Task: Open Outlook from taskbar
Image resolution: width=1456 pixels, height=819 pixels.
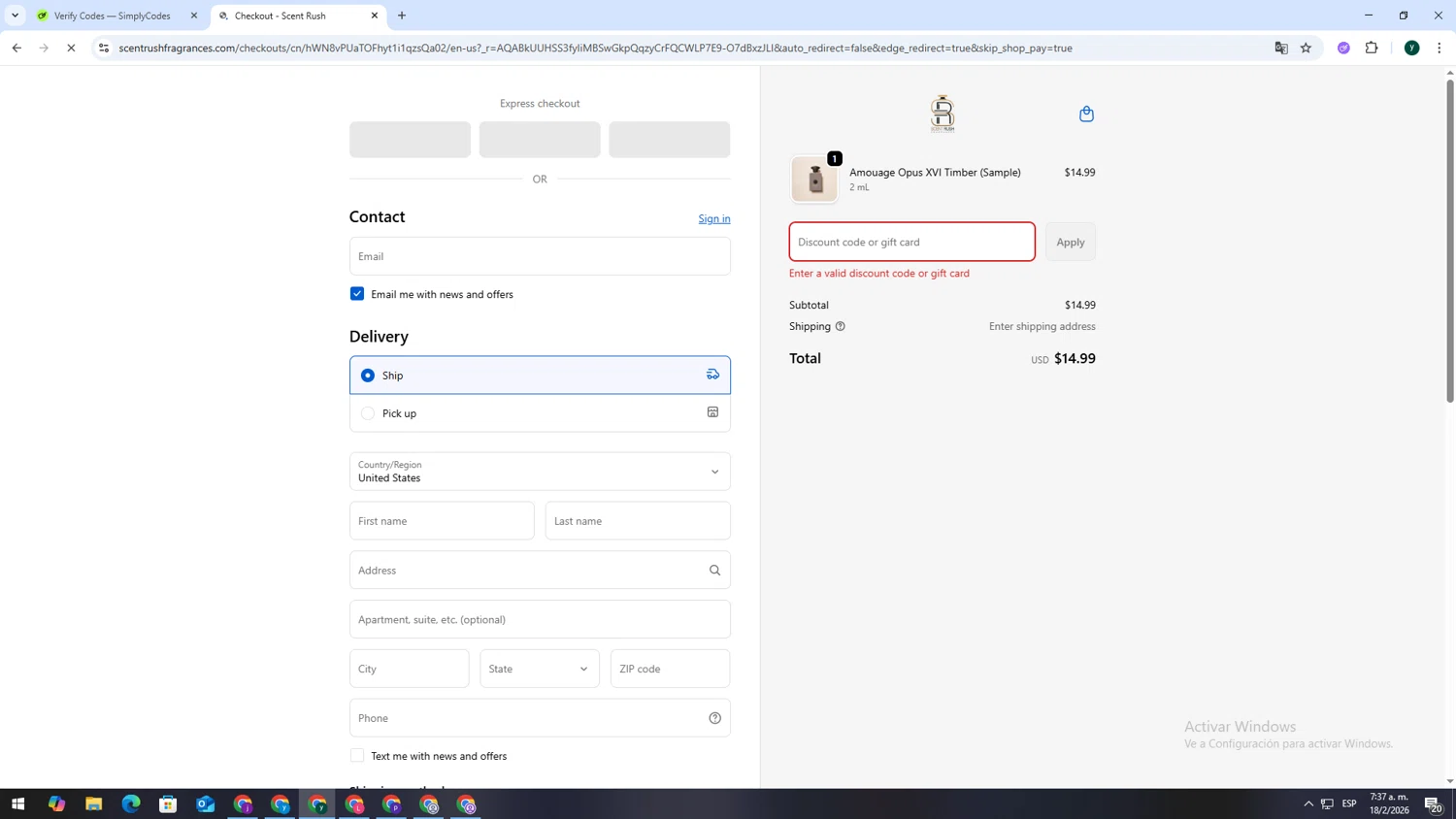Action: [x=205, y=804]
